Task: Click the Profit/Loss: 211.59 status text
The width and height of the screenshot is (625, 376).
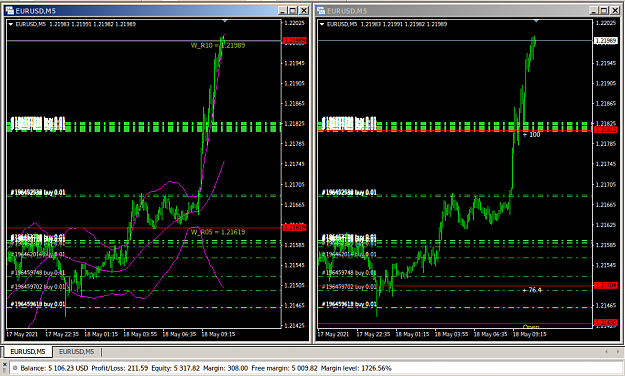Action: pyautogui.click(x=120, y=368)
